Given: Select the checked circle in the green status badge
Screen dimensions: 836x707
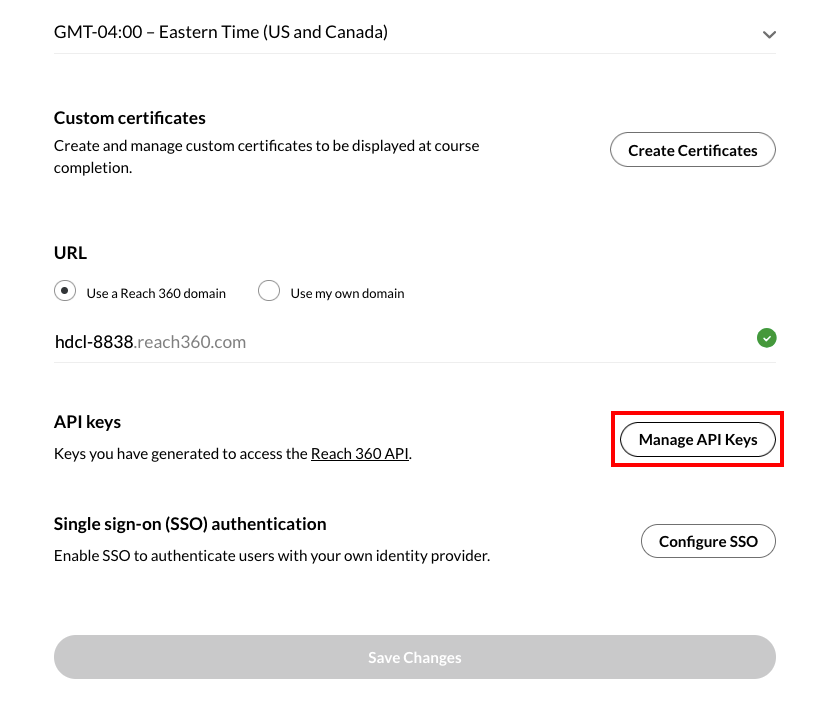Looking at the screenshot, I should pyautogui.click(x=767, y=338).
